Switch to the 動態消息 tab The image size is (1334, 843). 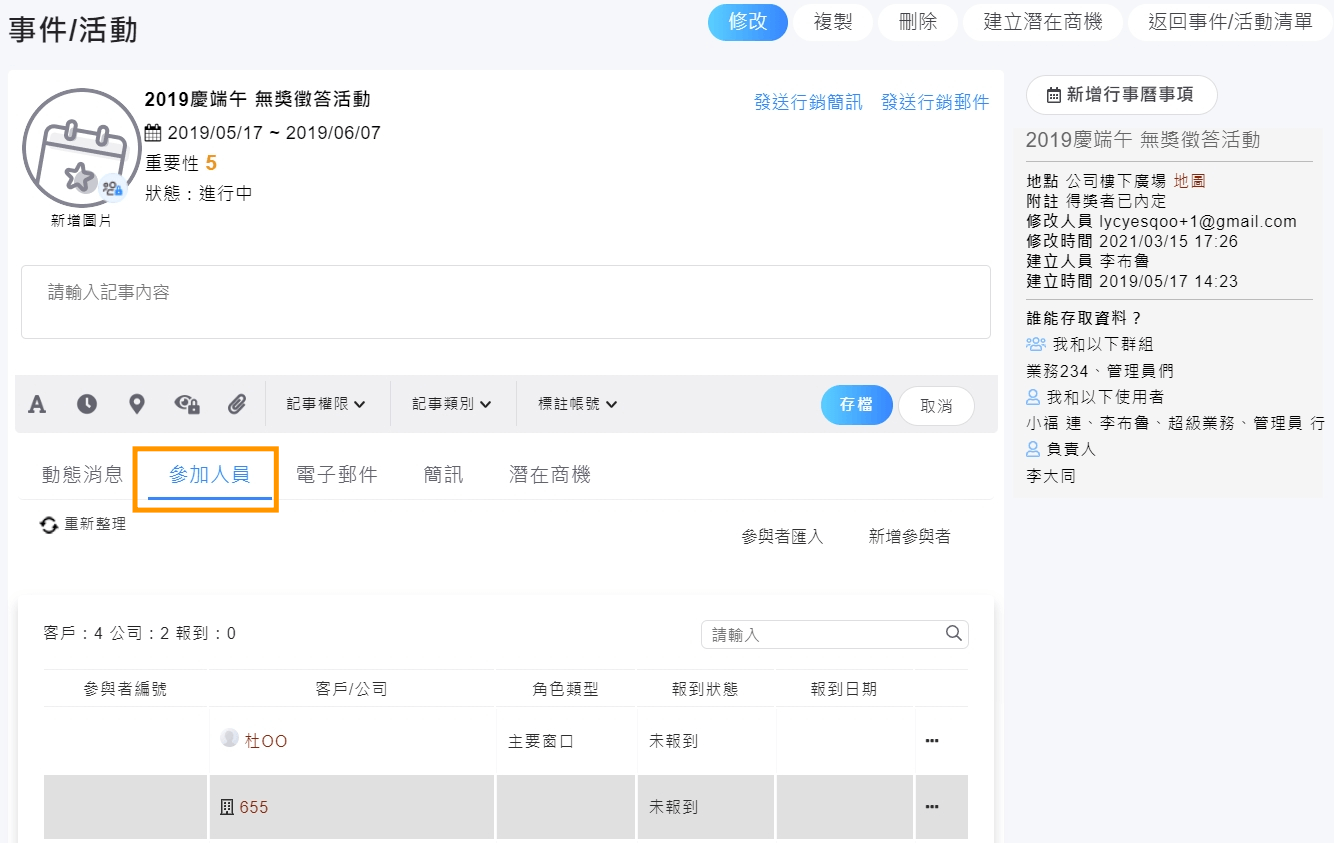coord(82,475)
